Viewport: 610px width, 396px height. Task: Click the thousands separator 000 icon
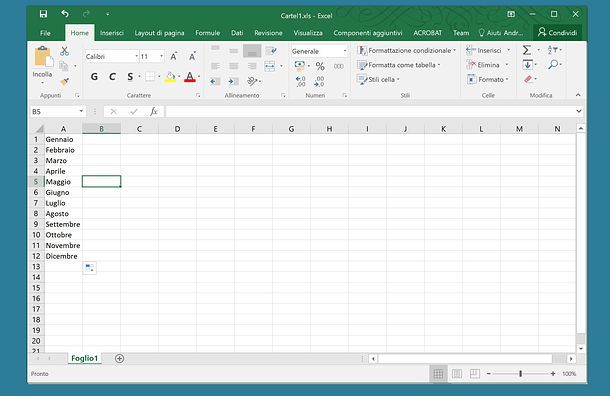339,66
